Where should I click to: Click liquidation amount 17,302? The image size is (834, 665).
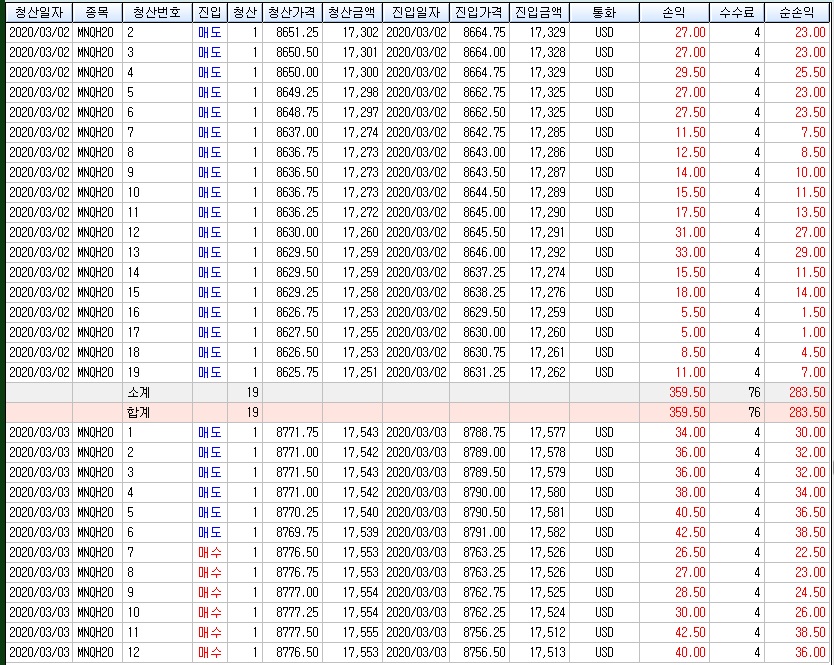pos(360,32)
